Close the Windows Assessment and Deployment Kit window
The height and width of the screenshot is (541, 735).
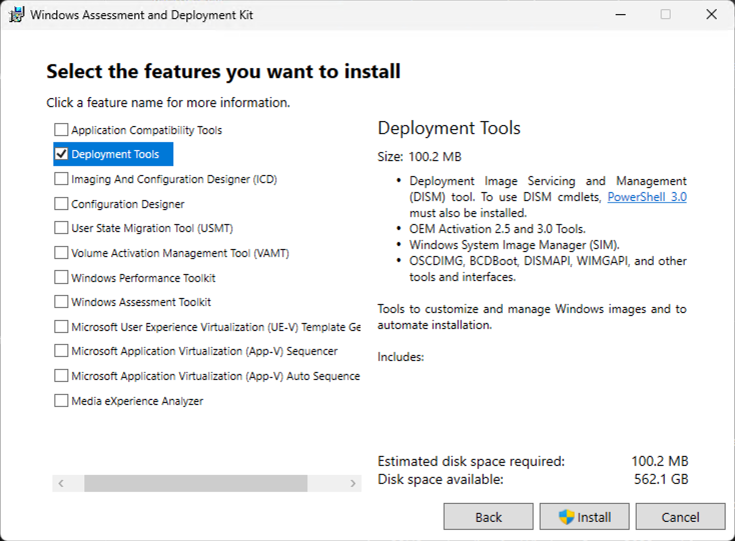712,15
